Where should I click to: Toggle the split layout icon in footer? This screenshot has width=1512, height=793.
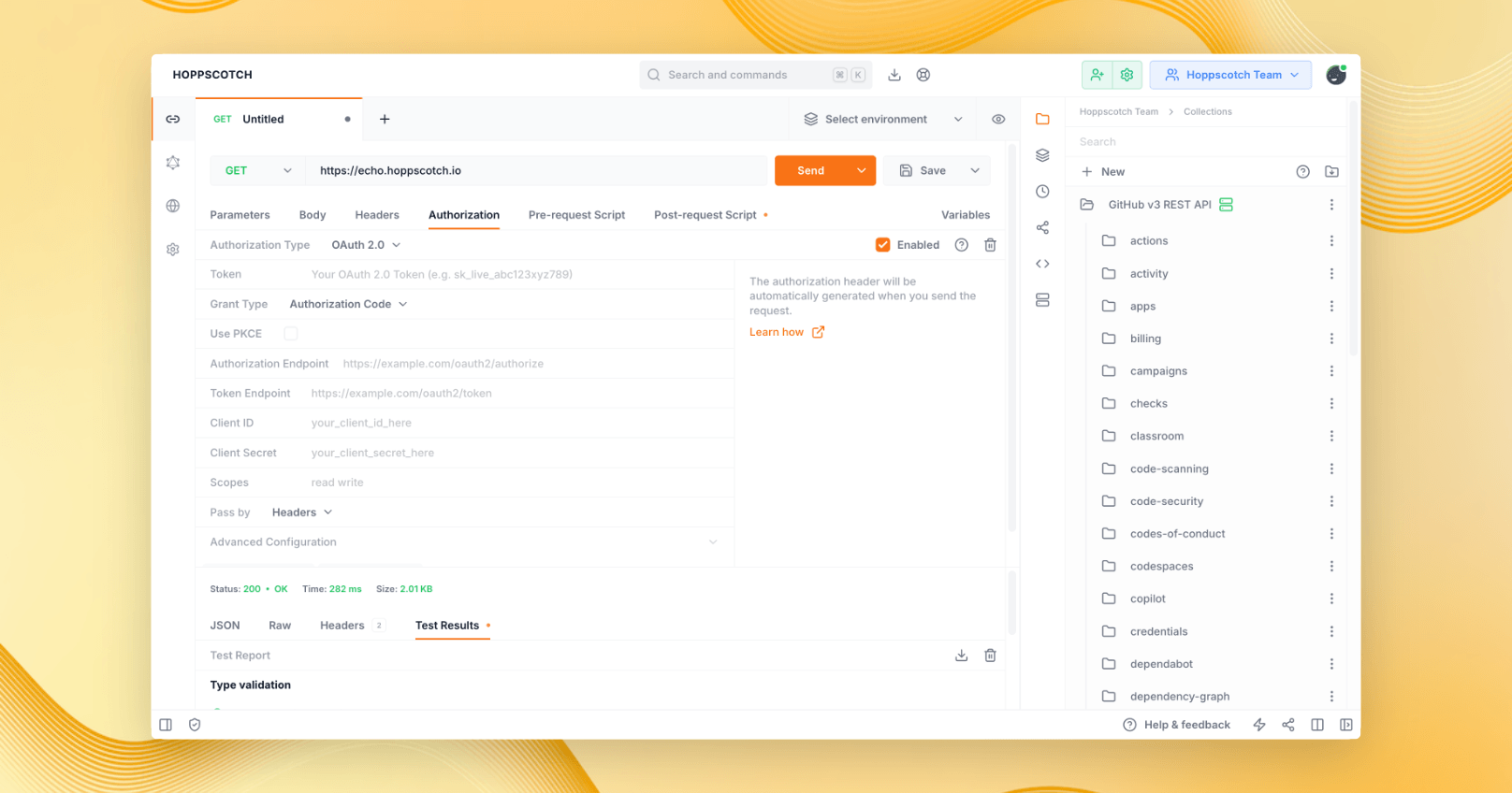point(1317,725)
